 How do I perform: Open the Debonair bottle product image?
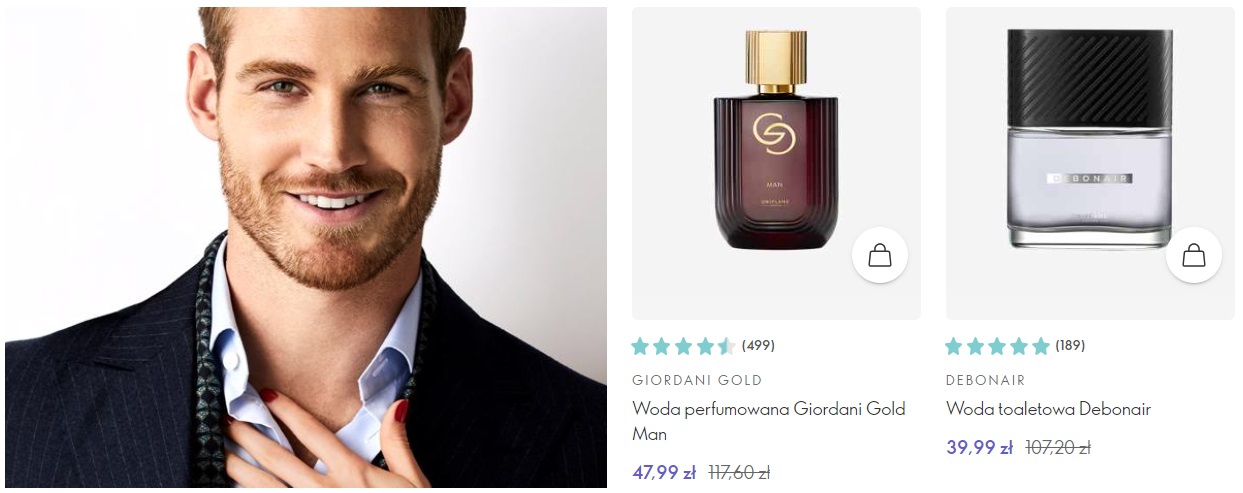coord(1089,140)
